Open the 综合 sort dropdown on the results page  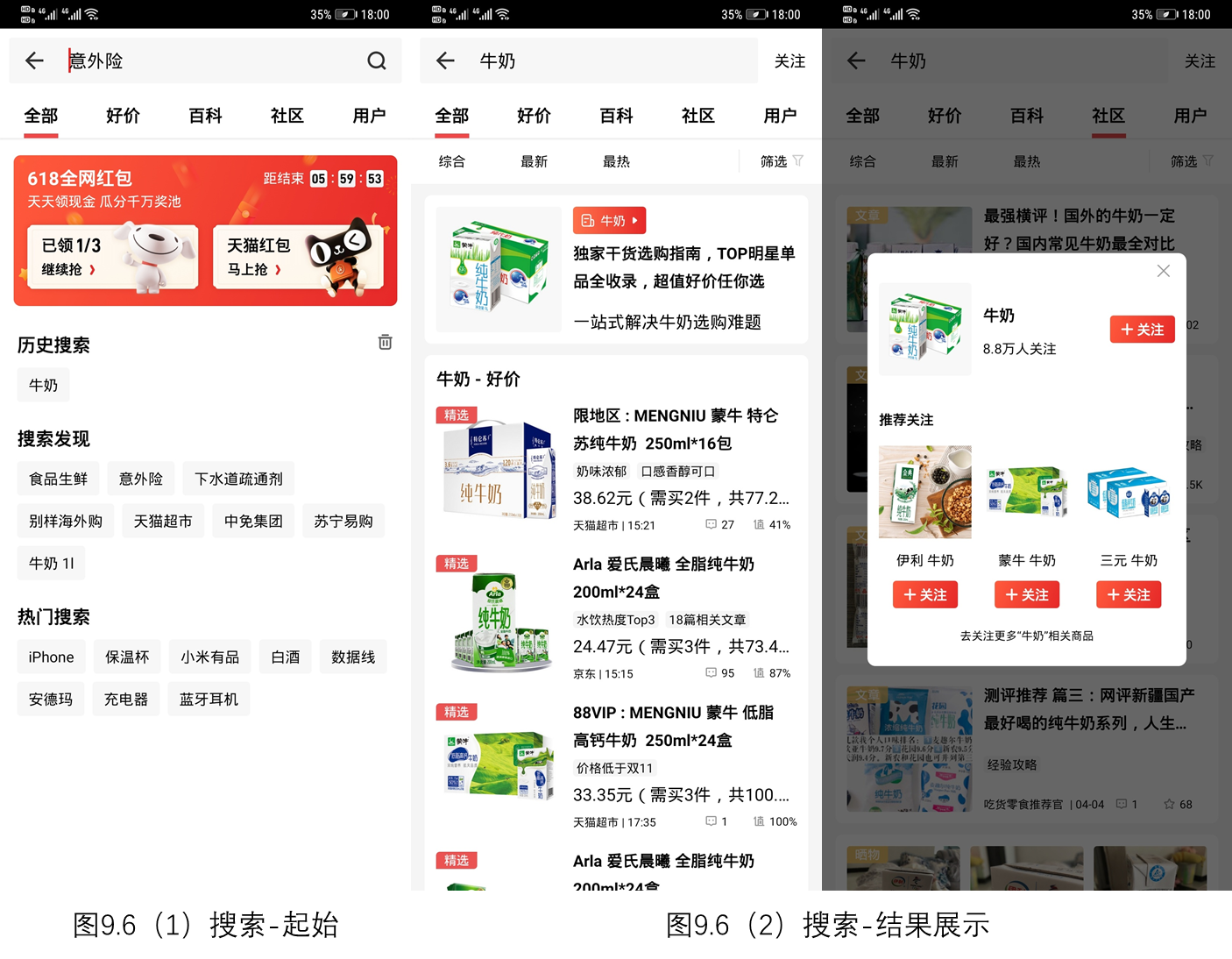(452, 160)
